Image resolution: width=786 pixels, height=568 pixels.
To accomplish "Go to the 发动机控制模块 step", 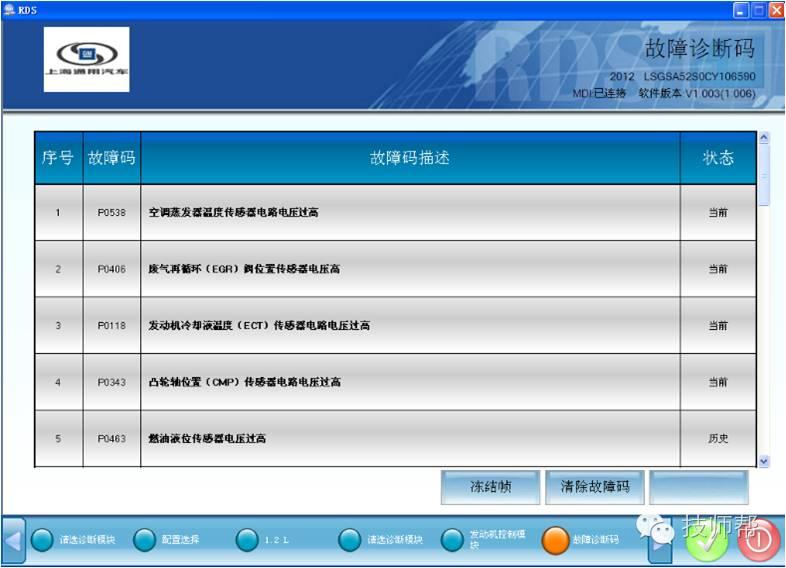I will (483, 540).
